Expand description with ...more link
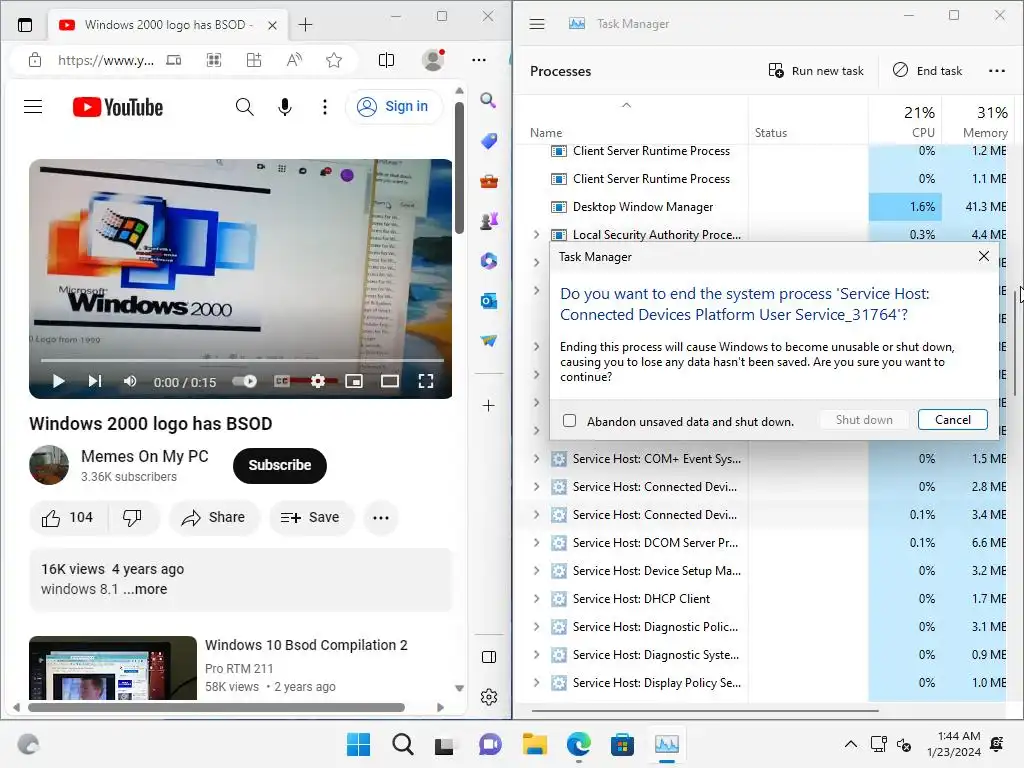 [x=145, y=589]
